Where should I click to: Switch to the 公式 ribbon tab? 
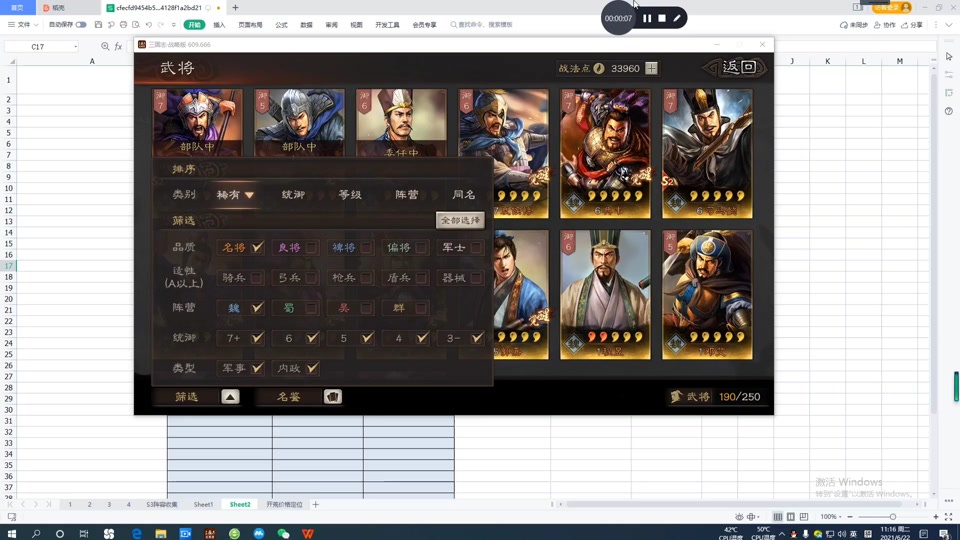click(281, 25)
